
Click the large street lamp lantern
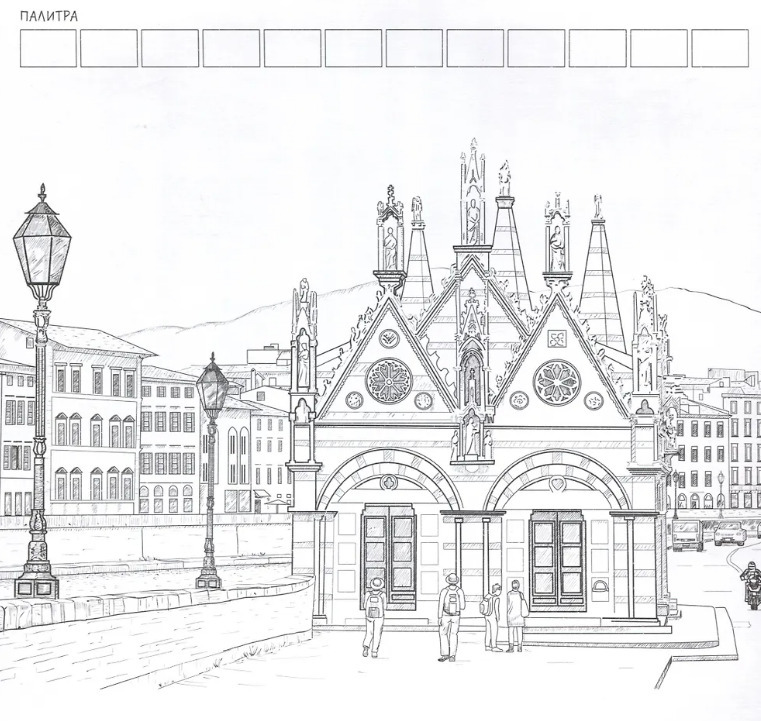point(42,243)
